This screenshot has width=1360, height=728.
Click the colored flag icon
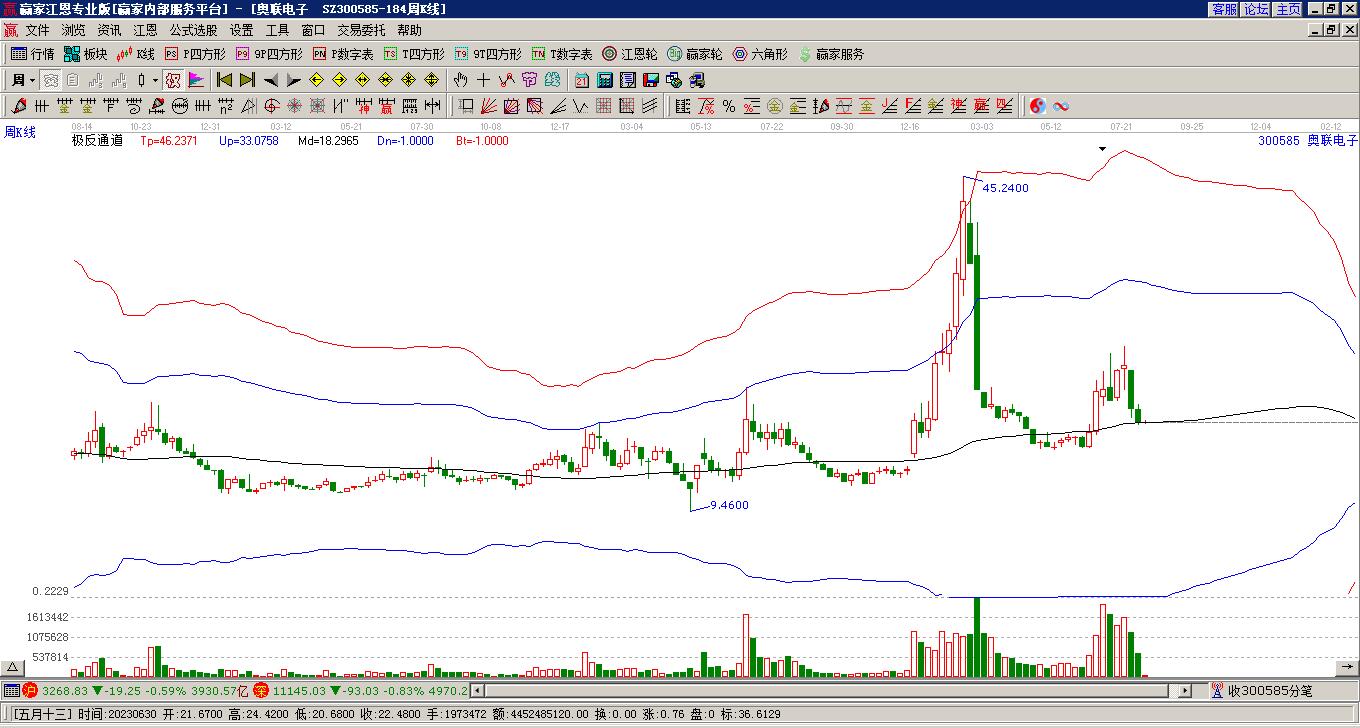(x=196, y=80)
